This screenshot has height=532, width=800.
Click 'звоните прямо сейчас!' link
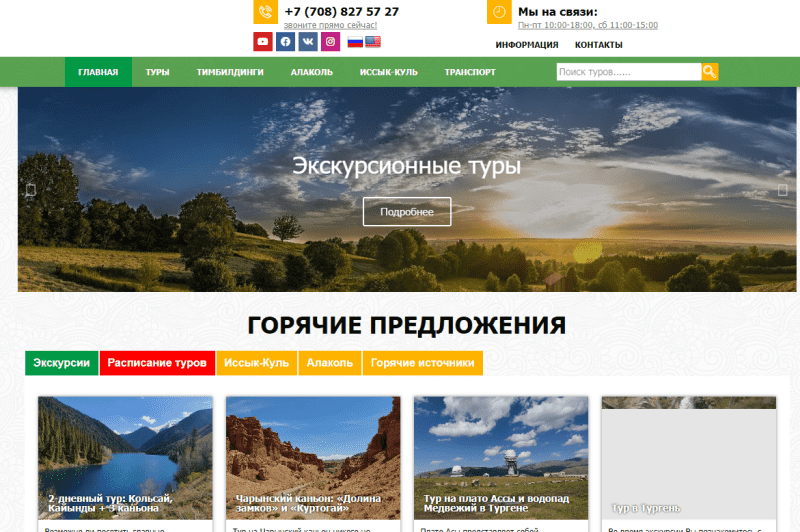(x=330, y=25)
